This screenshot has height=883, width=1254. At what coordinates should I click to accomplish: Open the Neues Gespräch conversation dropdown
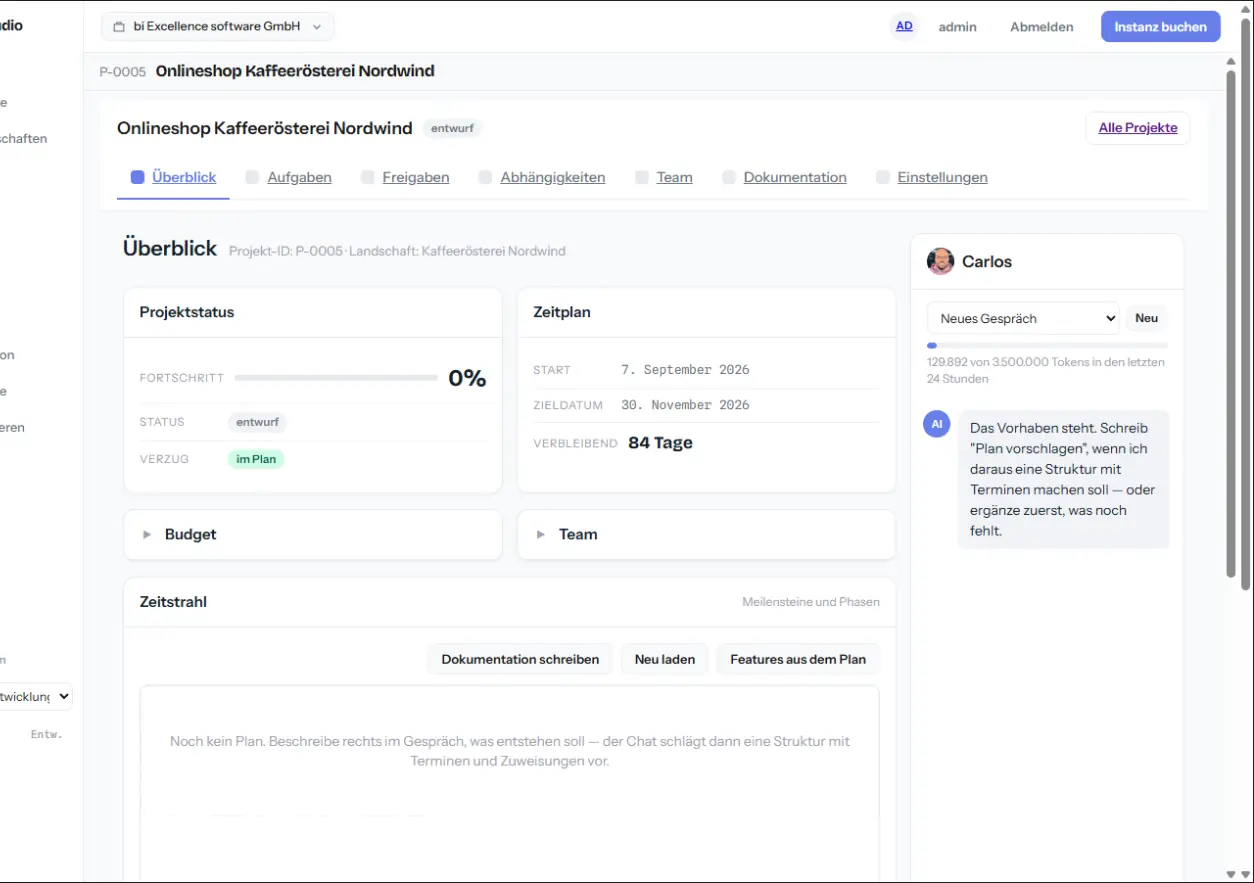click(1023, 318)
